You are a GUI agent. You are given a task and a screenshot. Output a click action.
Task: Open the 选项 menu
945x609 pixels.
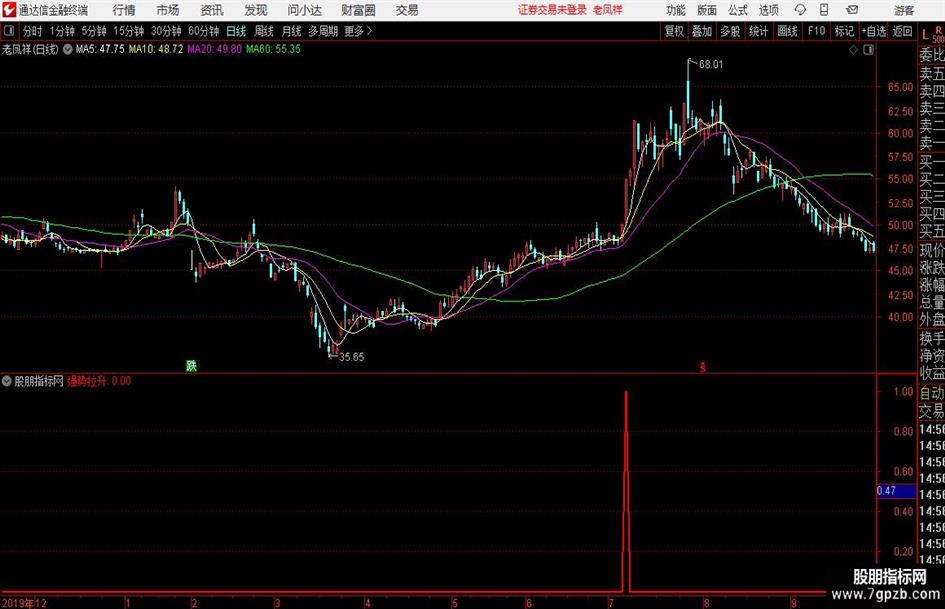[x=768, y=10]
